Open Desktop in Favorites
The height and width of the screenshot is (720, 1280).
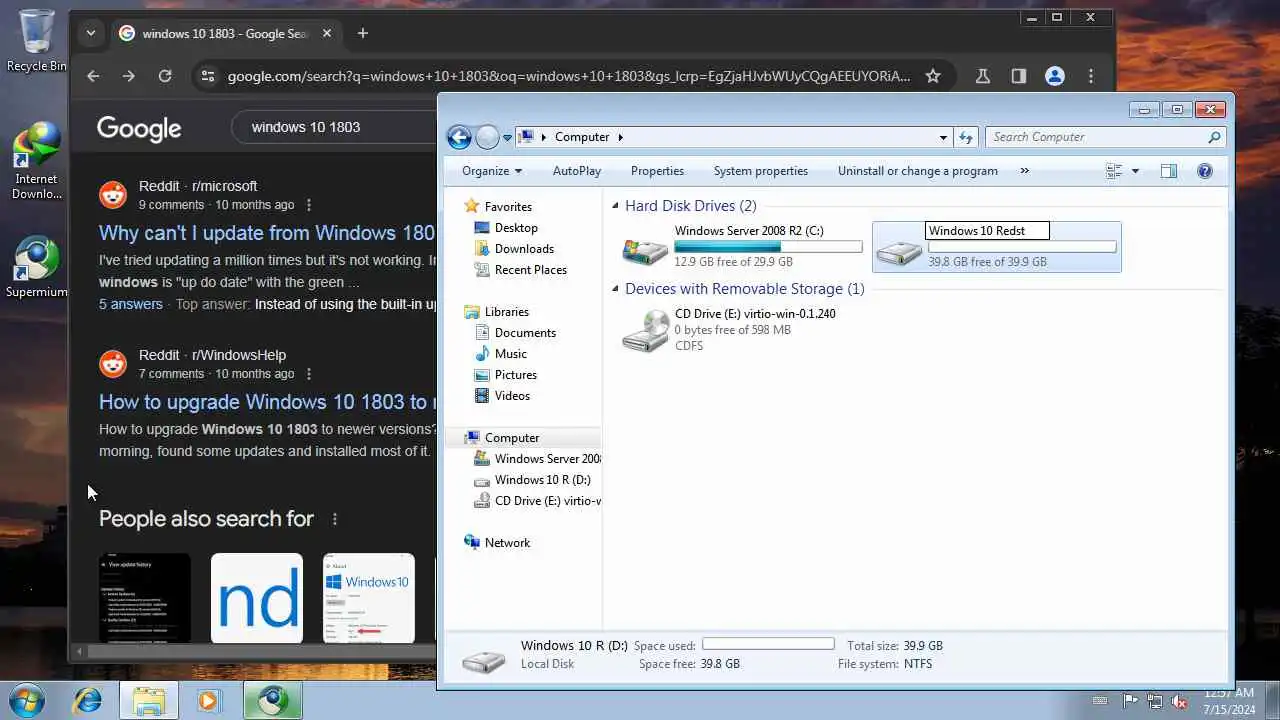tap(516, 228)
